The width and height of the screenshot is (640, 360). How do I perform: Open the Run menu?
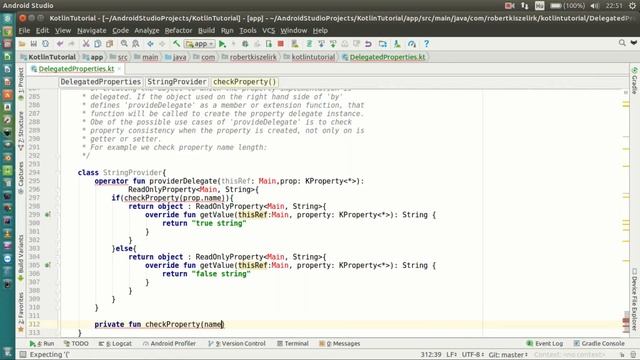(227, 31)
